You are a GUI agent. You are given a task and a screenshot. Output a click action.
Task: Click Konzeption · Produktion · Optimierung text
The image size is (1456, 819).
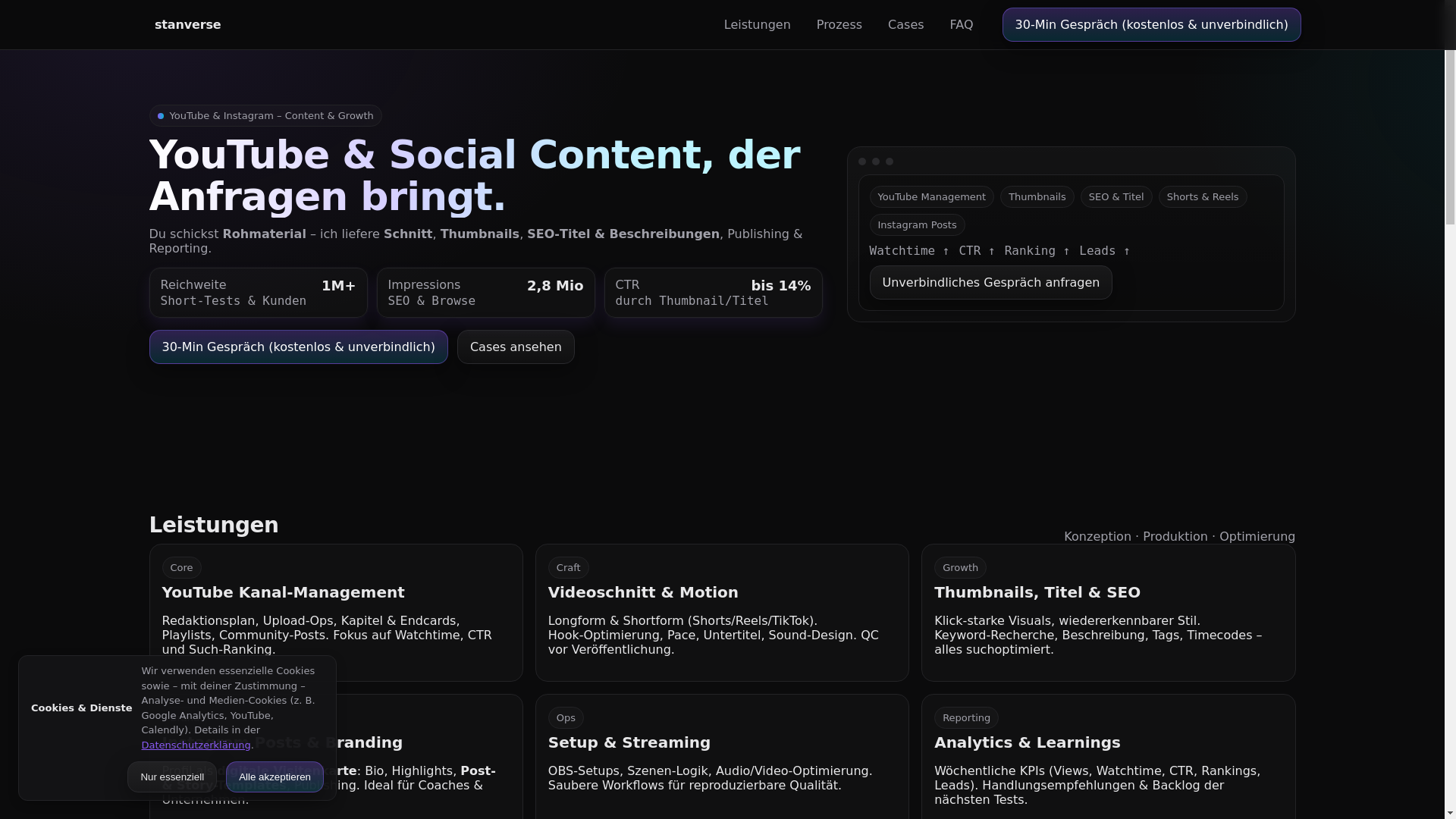click(x=1179, y=537)
